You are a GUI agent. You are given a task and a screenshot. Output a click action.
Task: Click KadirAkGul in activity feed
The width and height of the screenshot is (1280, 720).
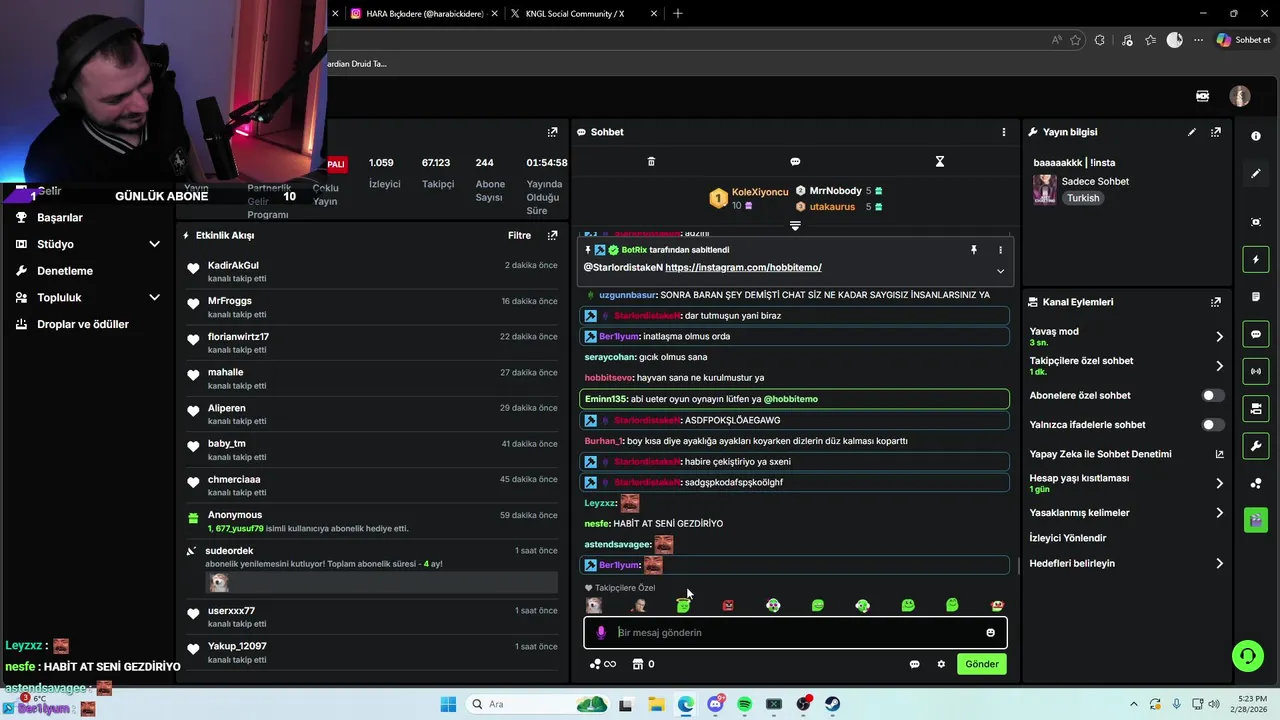click(233, 266)
